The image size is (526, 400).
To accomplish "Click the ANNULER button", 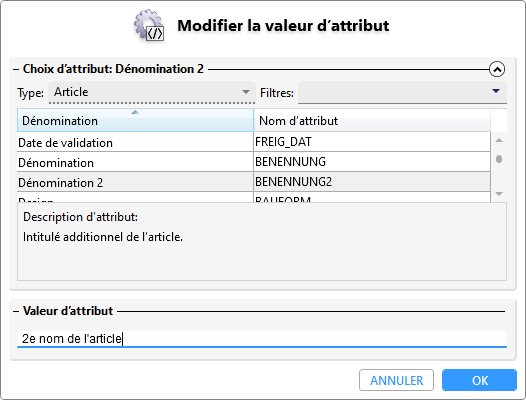I will pos(396,380).
